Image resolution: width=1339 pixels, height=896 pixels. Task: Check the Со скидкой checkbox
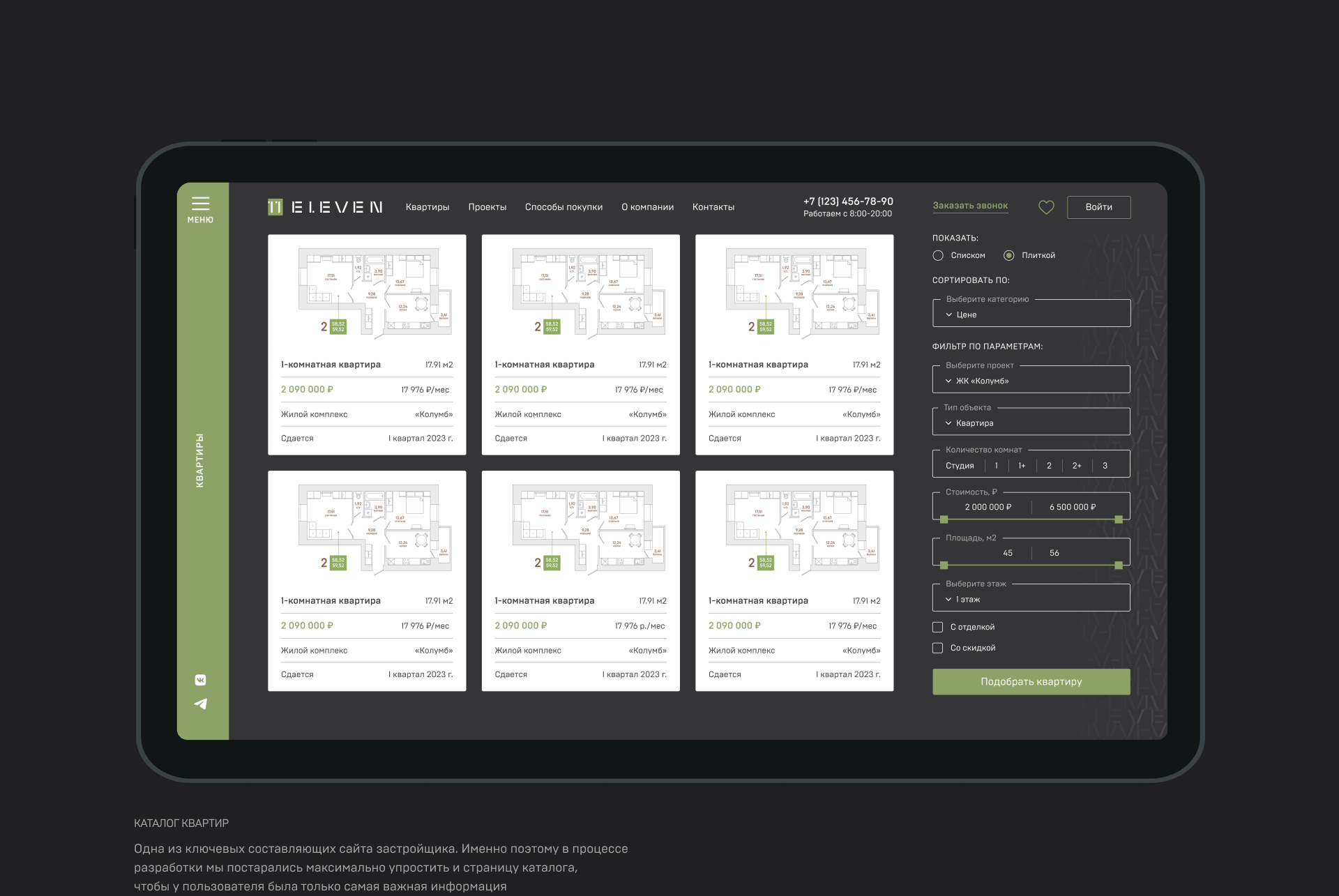tap(938, 648)
